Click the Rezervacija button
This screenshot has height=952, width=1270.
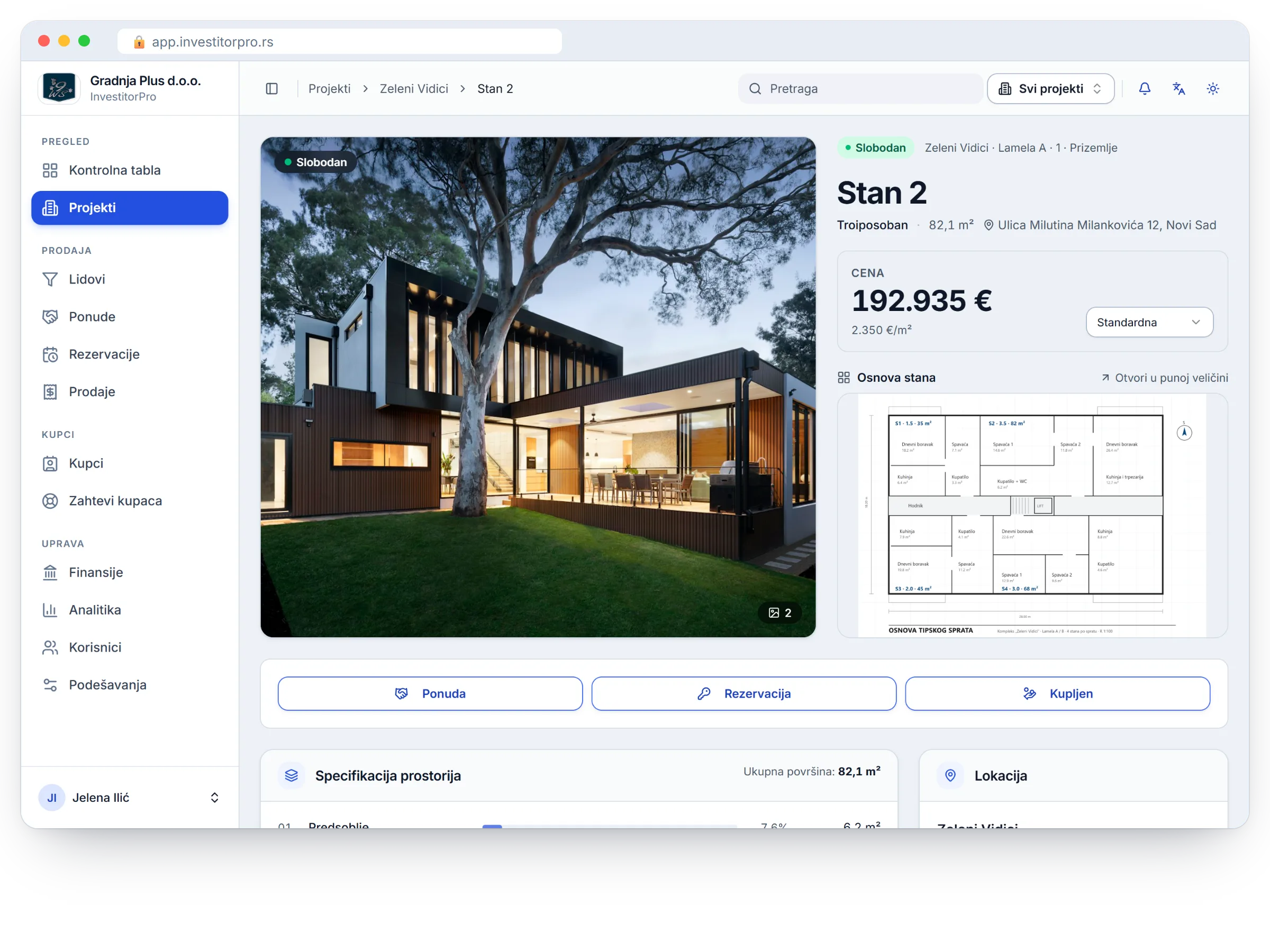pos(743,694)
